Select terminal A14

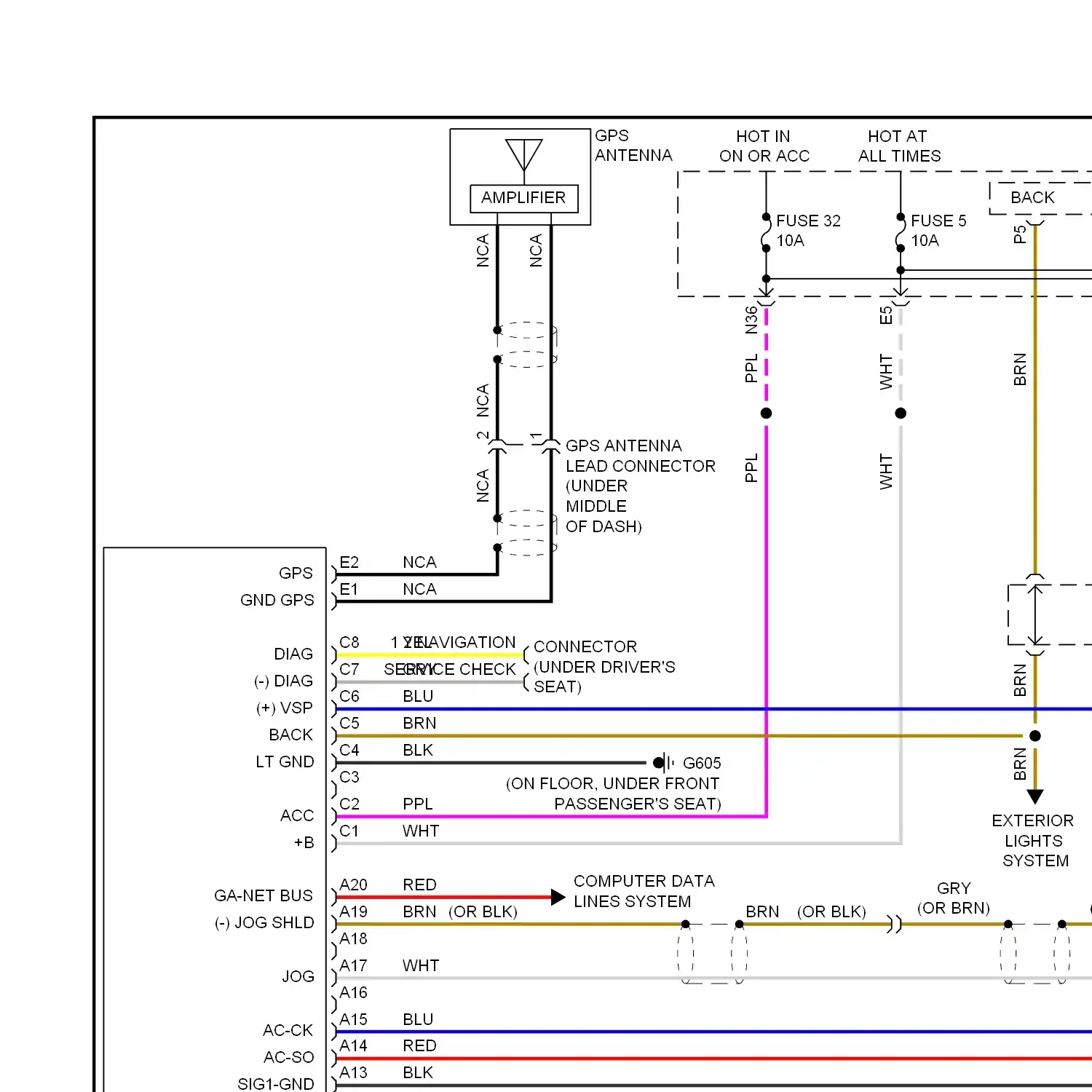pos(353,1045)
